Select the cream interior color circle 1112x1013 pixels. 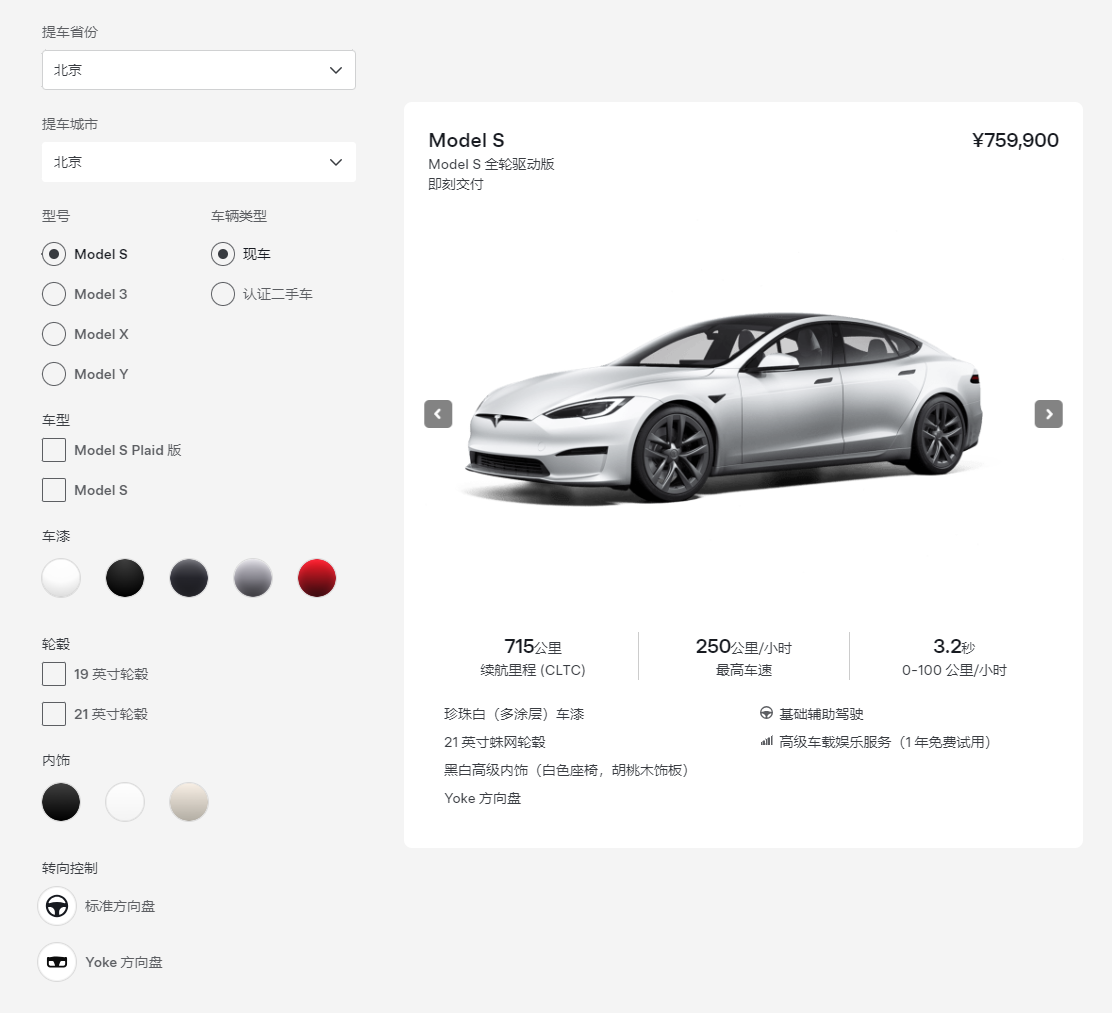pos(189,802)
